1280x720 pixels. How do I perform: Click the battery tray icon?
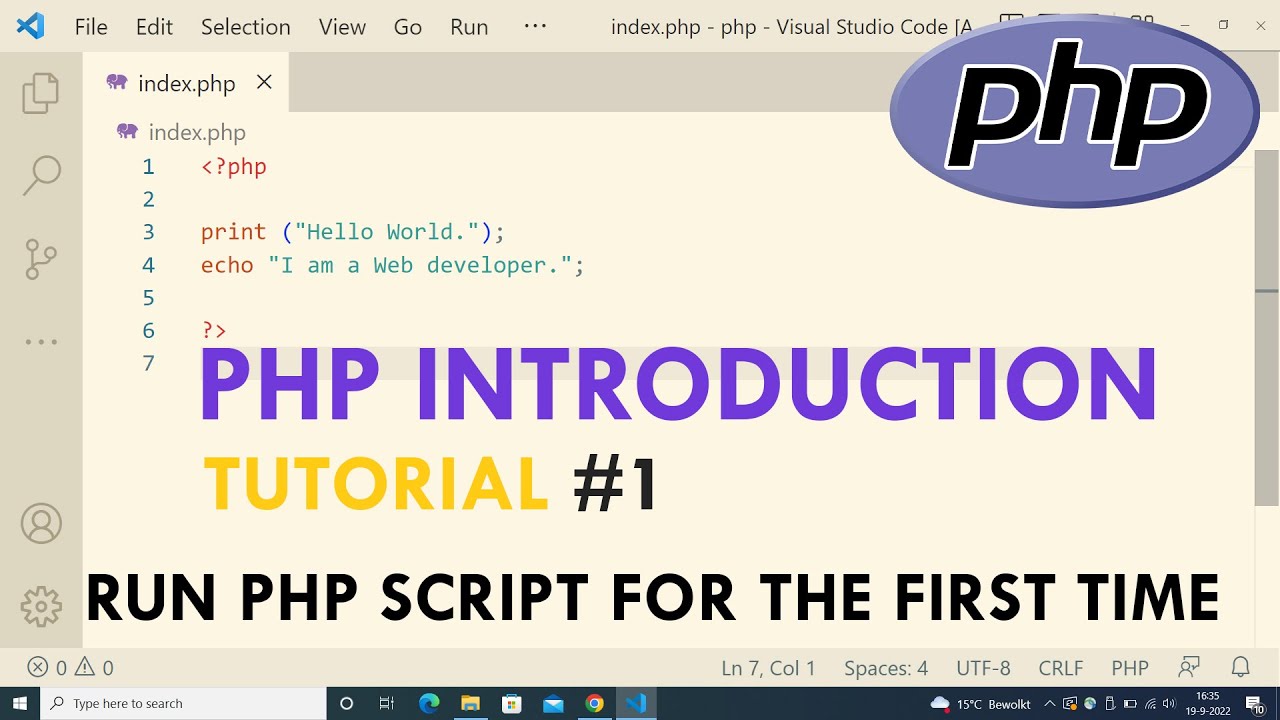(1130, 704)
